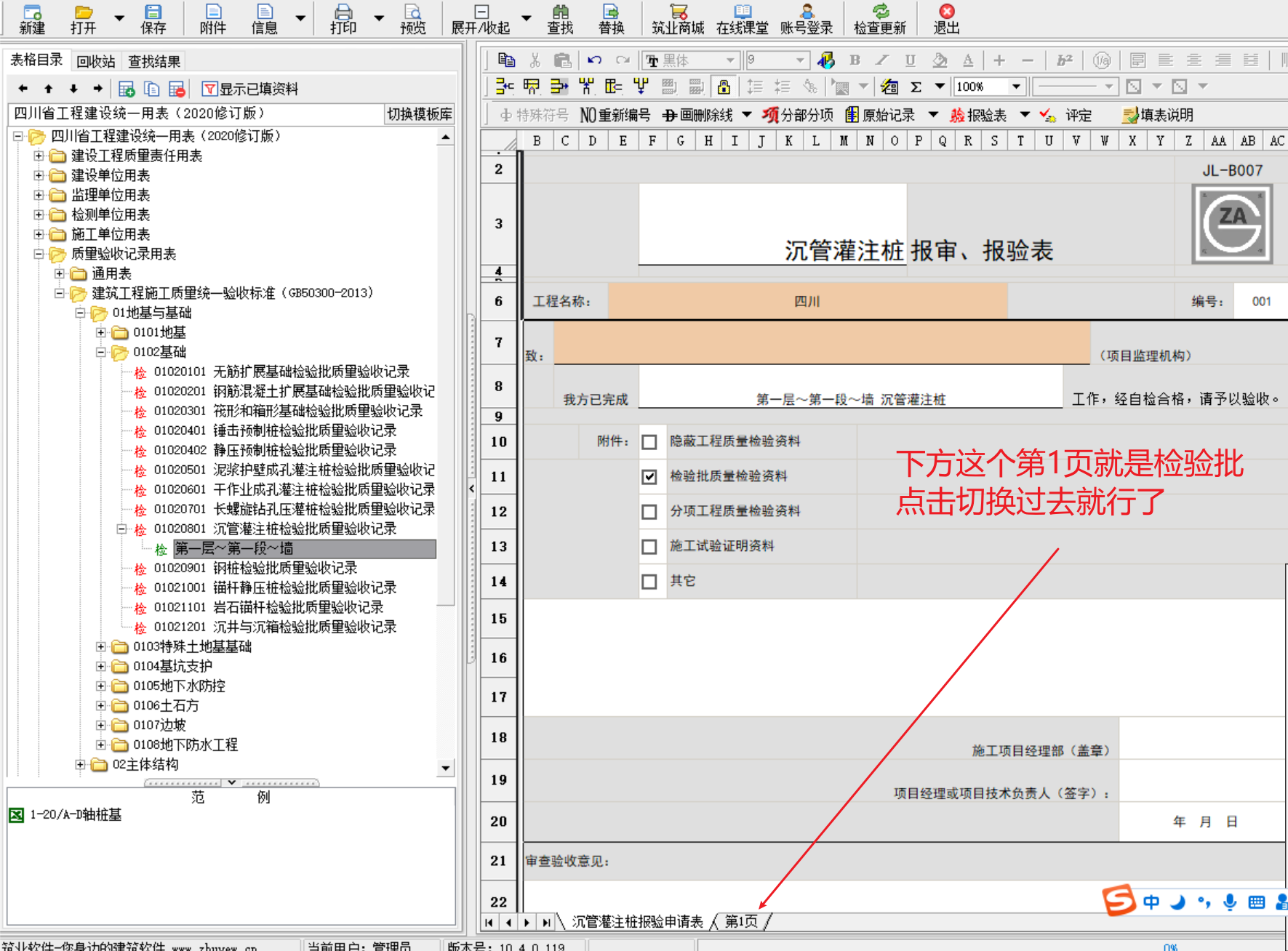
Task: Click the orange 工程名称 field 四川
Action: click(x=807, y=301)
